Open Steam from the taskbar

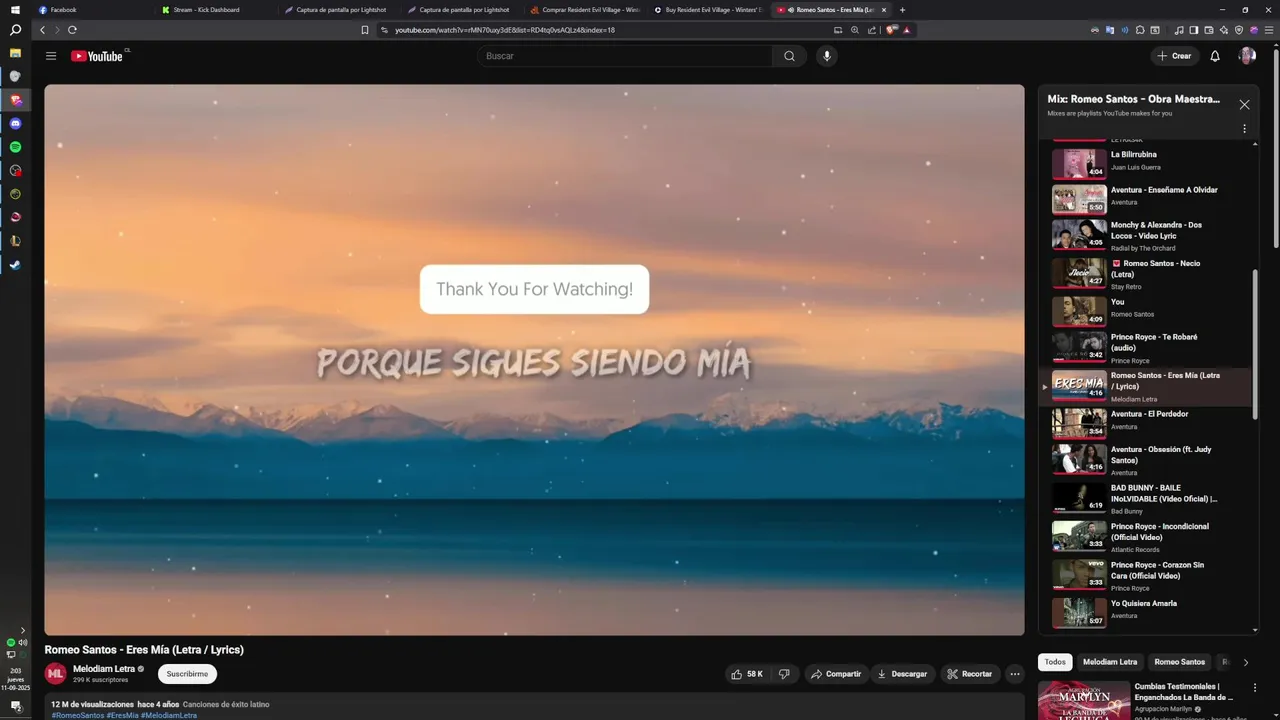coord(15,265)
